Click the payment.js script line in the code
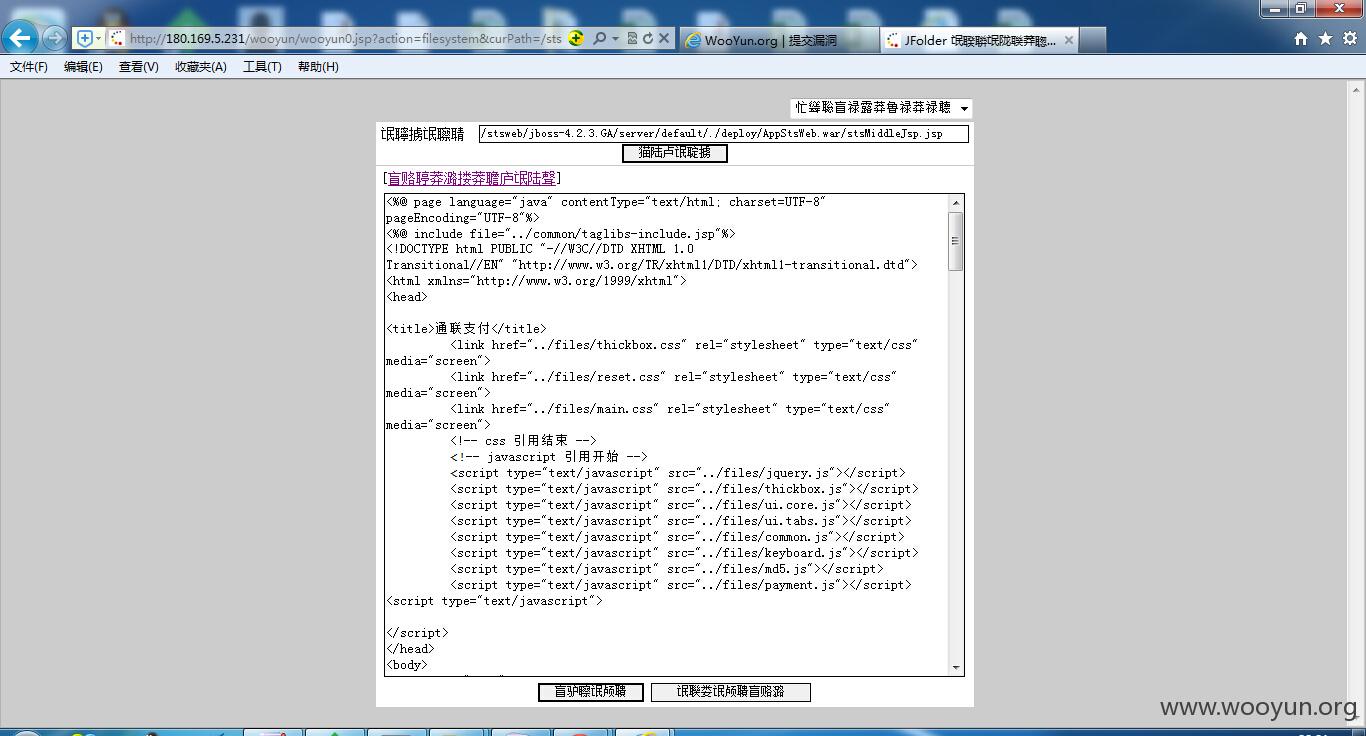The image size is (1366, 736). click(x=681, y=585)
